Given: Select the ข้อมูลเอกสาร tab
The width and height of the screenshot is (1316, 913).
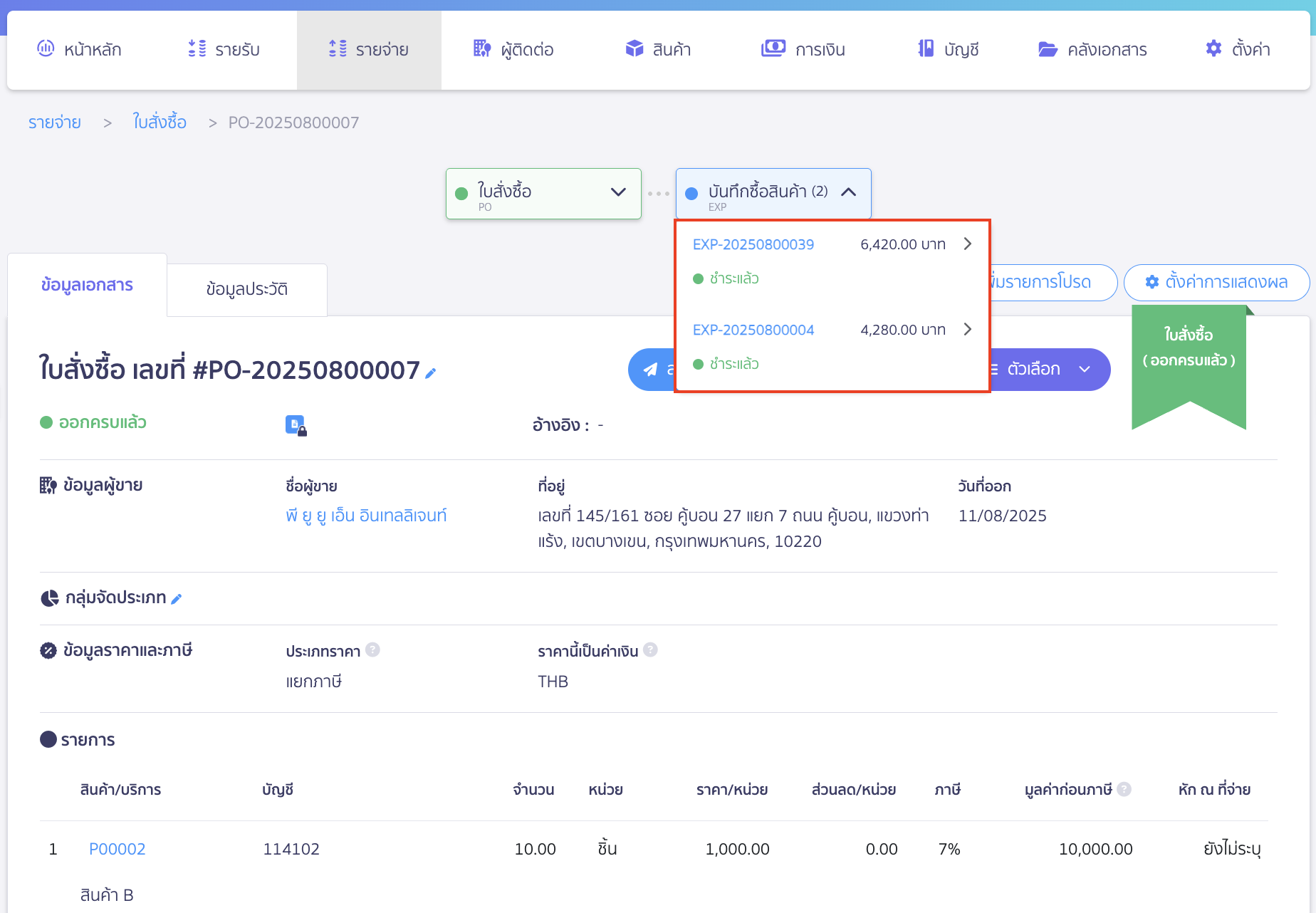Looking at the screenshot, I should point(87,285).
